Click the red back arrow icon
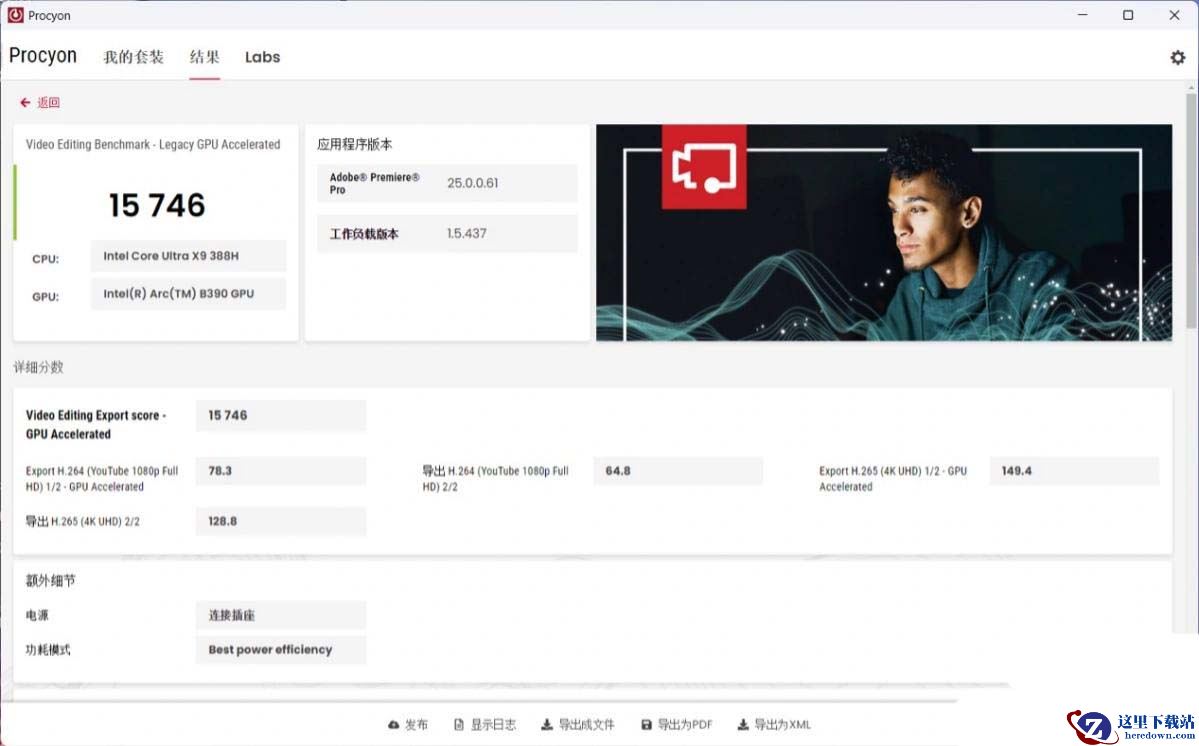This screenshot has width=1199, height=746. pos(25,103)
